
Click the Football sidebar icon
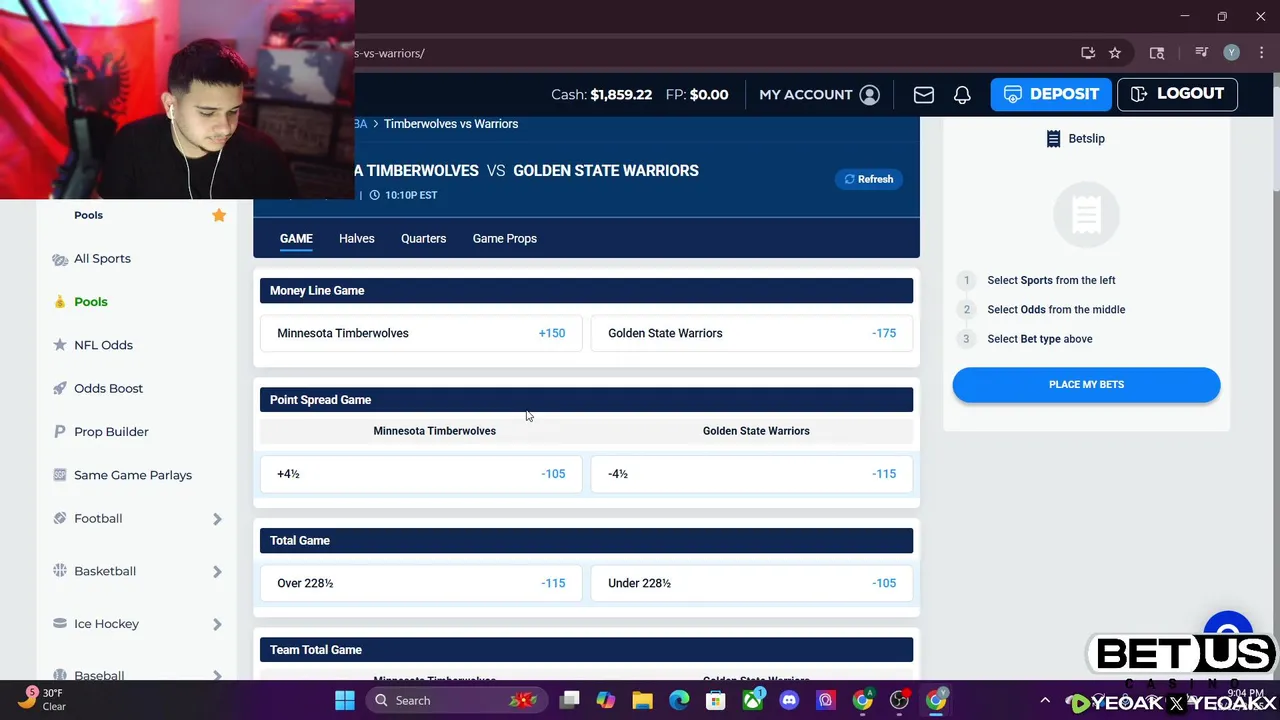[x=60, y=518]
